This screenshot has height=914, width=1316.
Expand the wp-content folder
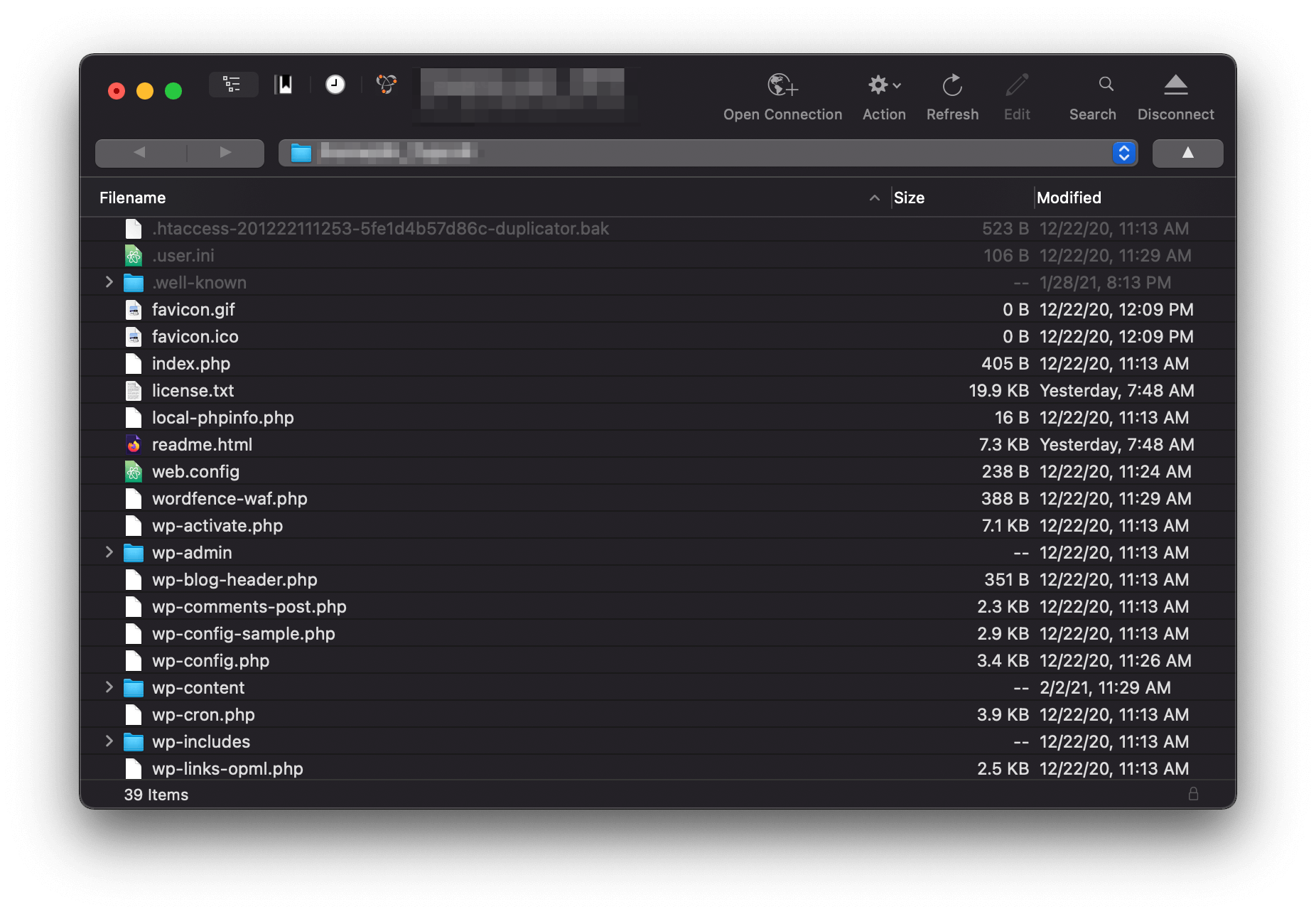pos(109,687)
